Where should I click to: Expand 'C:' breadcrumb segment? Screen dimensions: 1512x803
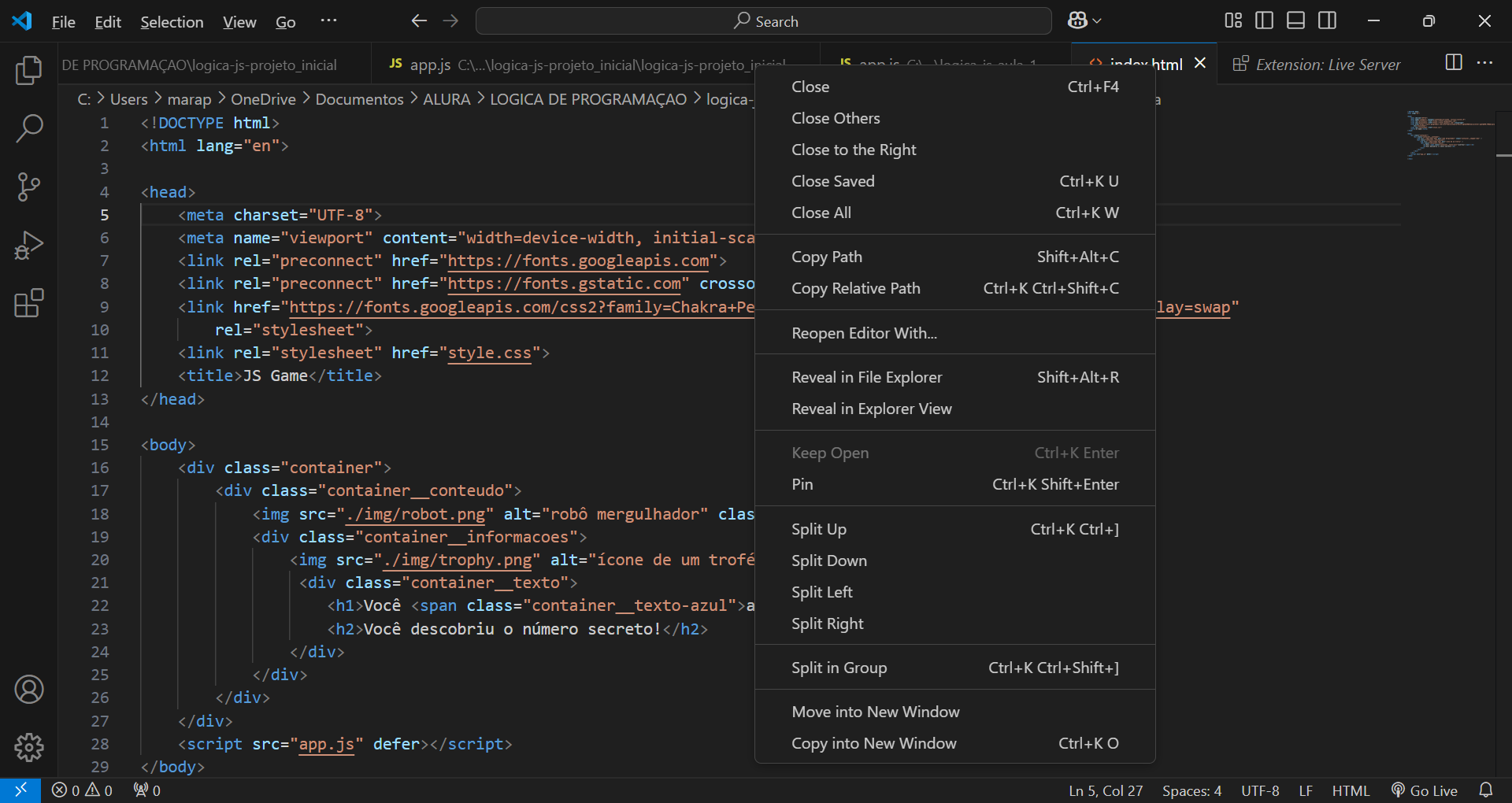(x=84, y=99)
